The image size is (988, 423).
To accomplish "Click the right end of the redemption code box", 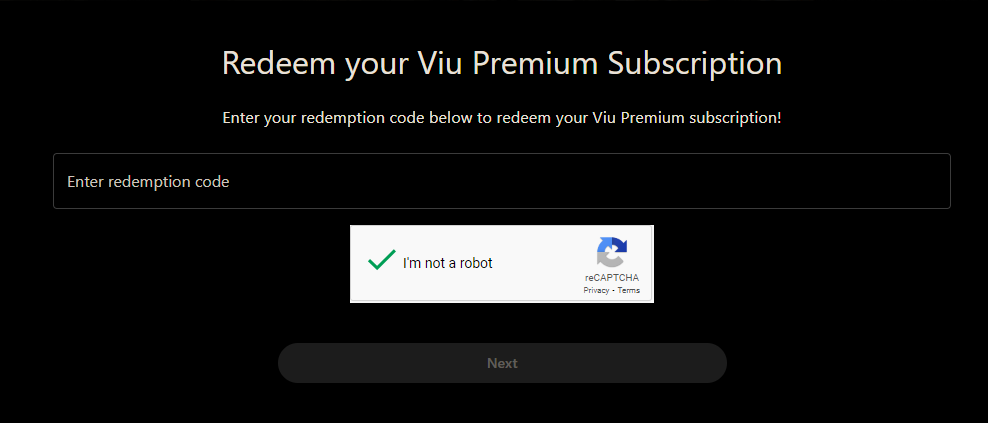I will tap(933, 181).
